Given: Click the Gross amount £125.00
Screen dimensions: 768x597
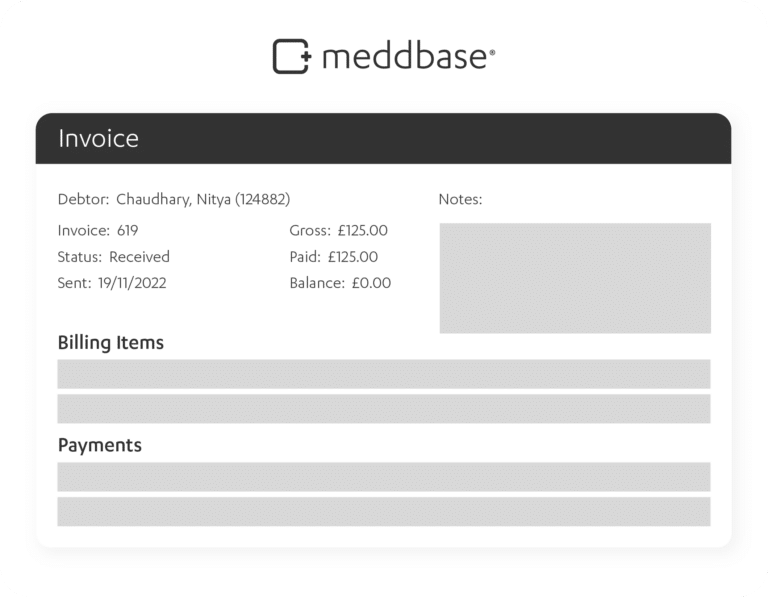Looking at the screenshot, I should pos(362,230).
